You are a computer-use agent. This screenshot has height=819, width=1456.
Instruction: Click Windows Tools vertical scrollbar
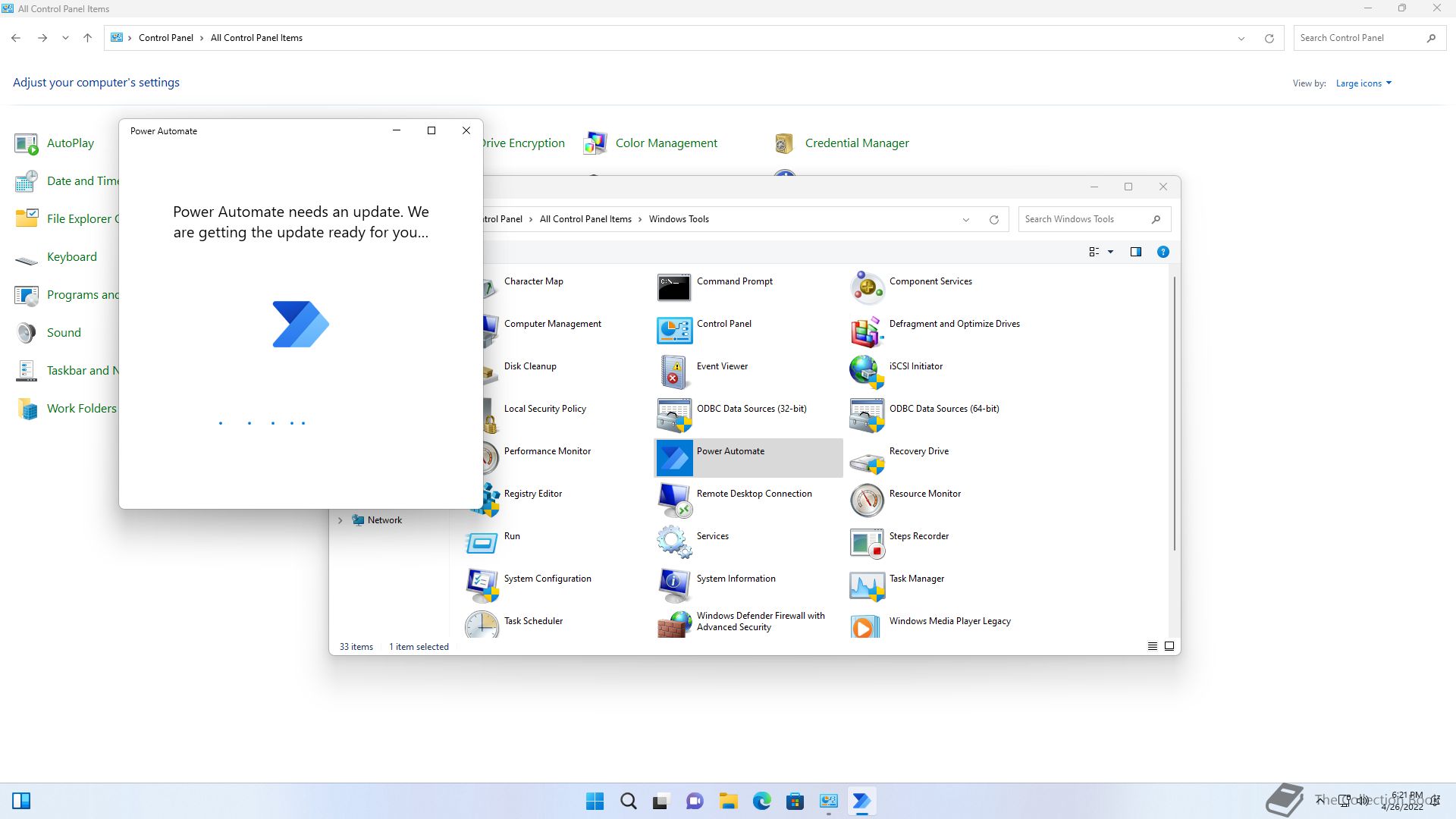coord(1174,413)
